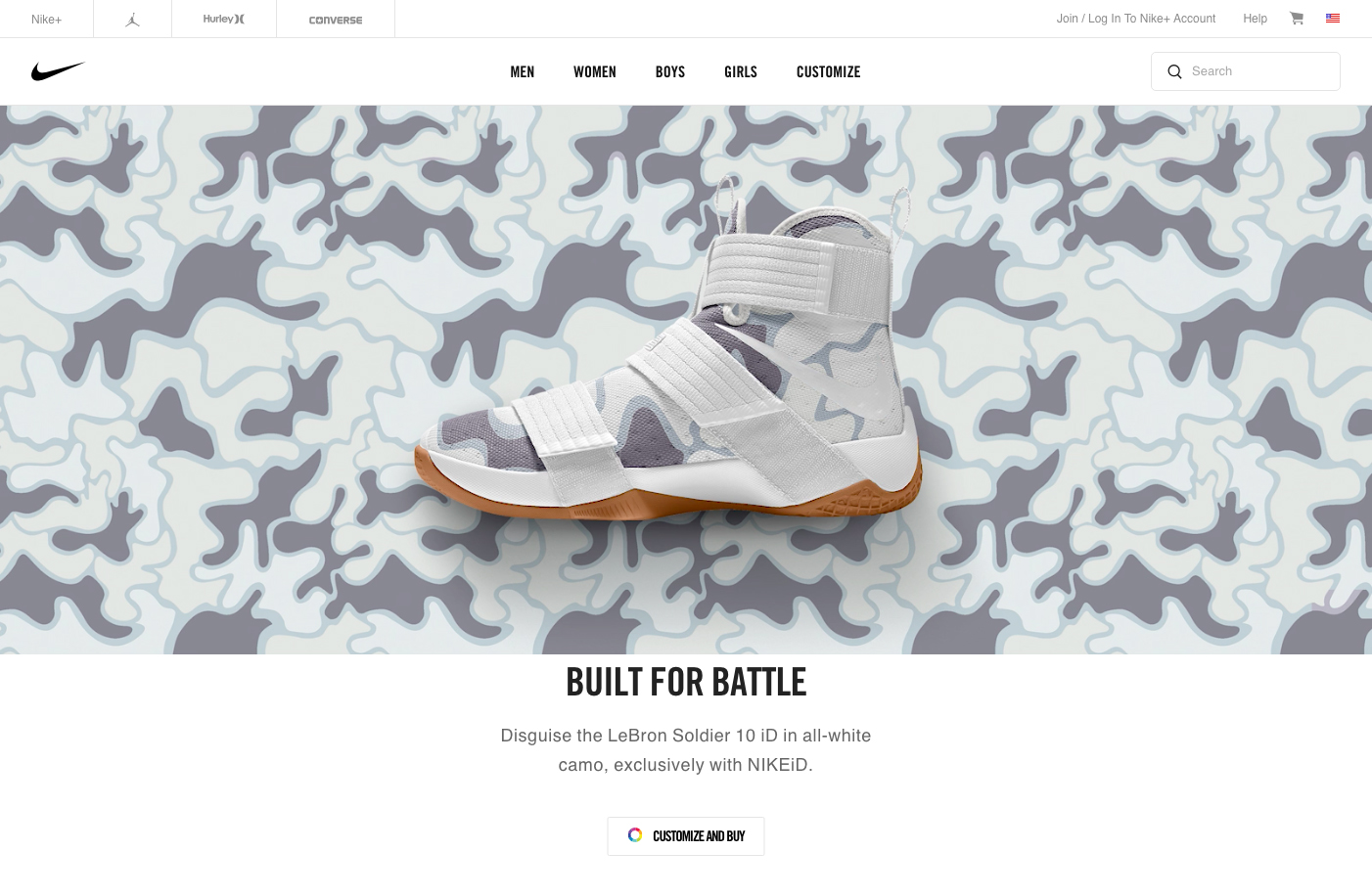This screenshot has width=1372, height=896.
Task: Click the Nike swoosh logo
Action: pyautogui.click(x=58, y=71)
